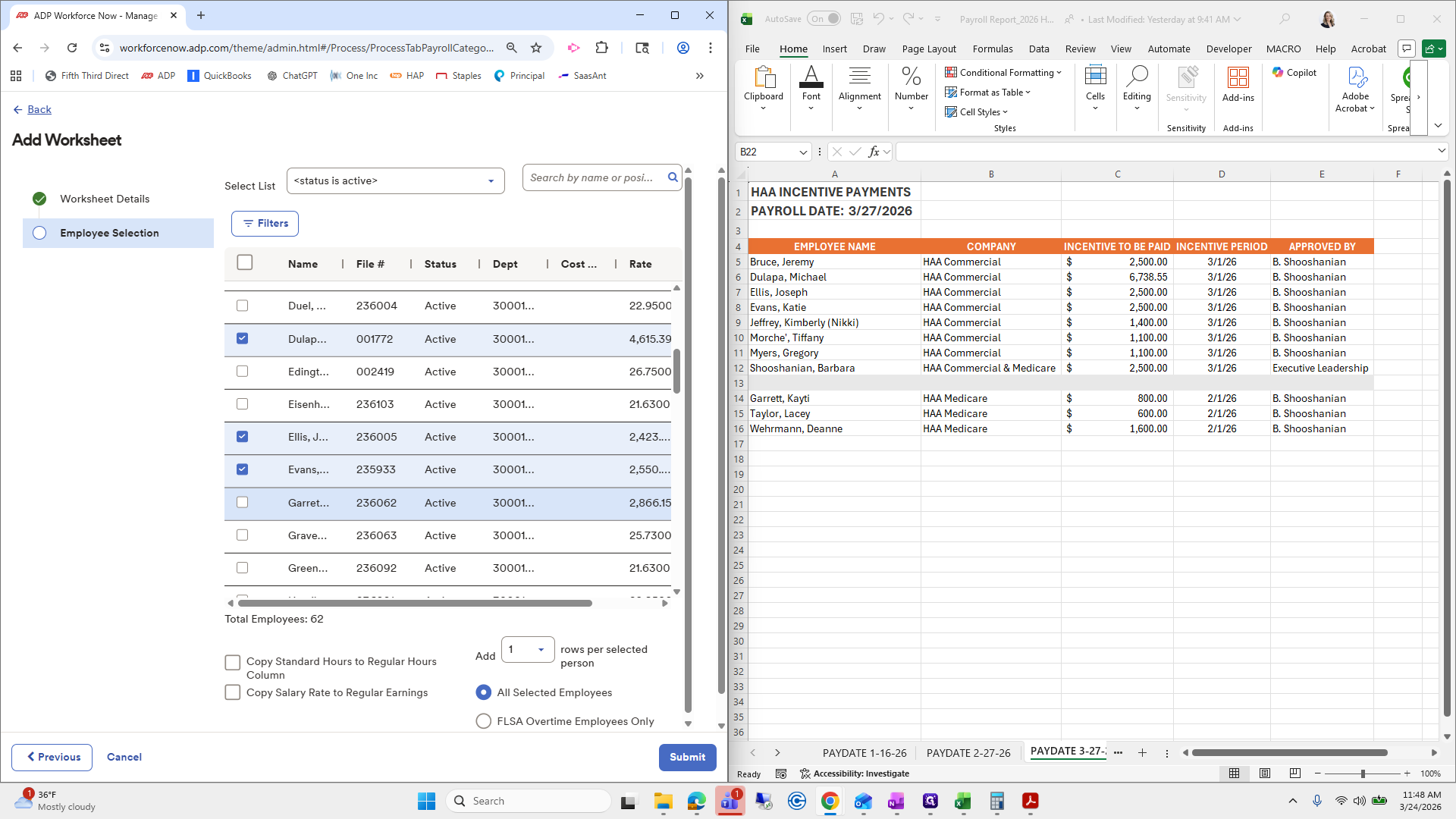The width and height of the screenshot is (1456, 819).
Task: Toggle the AutoSave switch
Action: pyautogui.click(x=824, y=19)
